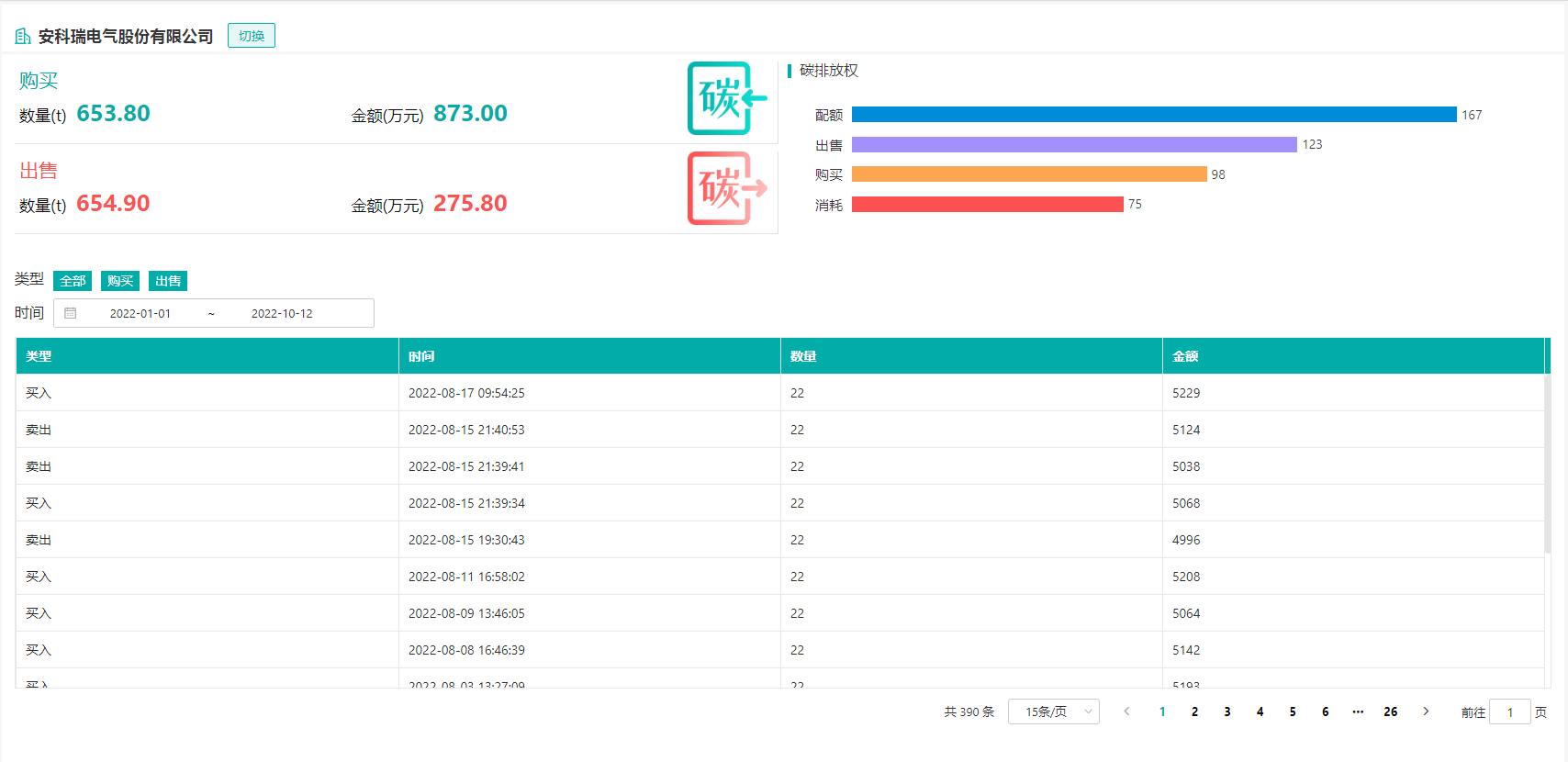This screenshot has width=1568, height=762.
Task: Click the calendar icon in date range
Action: tap(71, 313)
